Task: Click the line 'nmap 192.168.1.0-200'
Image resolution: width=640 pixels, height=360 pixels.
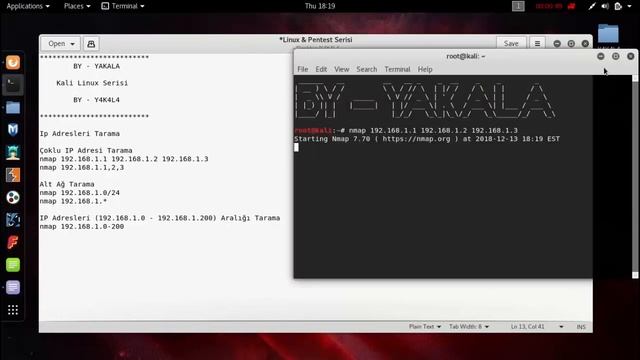Action: (82, 227)
